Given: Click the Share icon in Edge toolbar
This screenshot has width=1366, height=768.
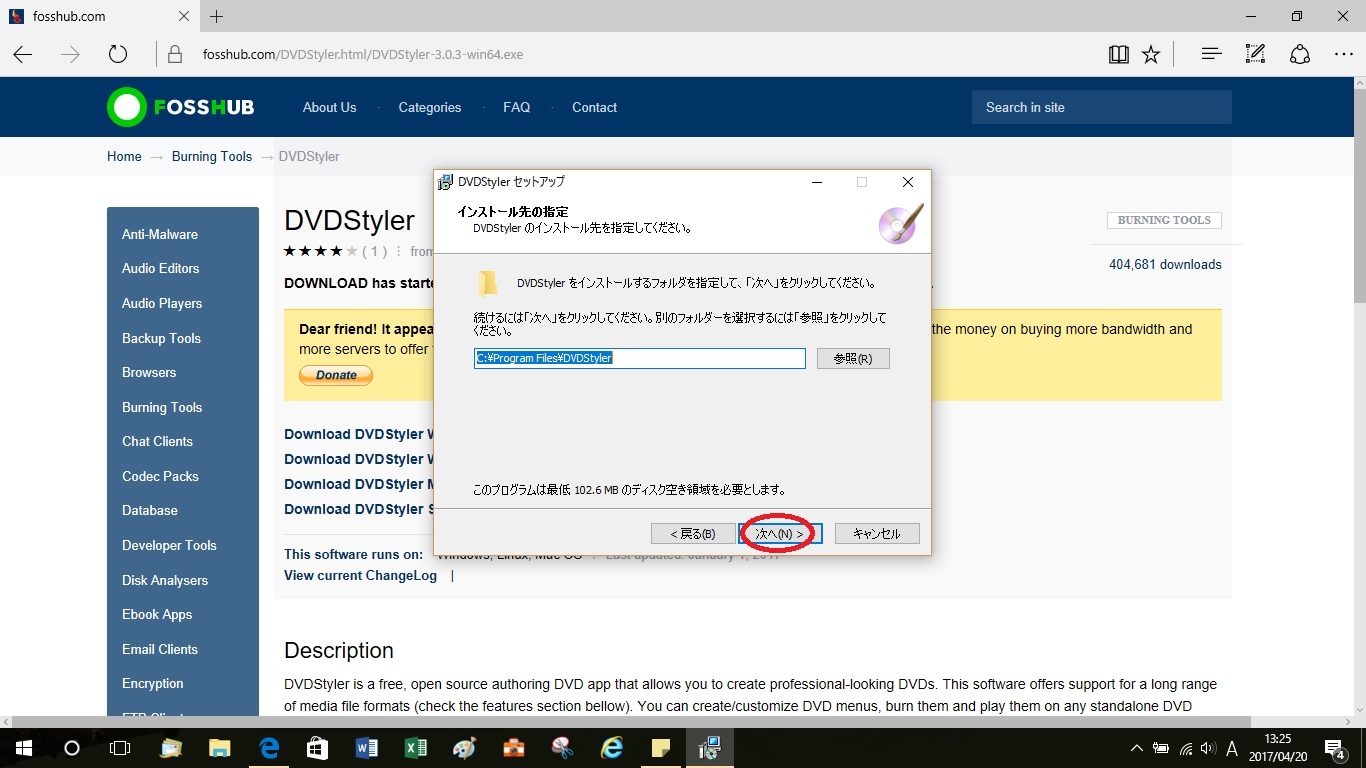Looking at the screenshot, I should click(x=1299, y=54).
